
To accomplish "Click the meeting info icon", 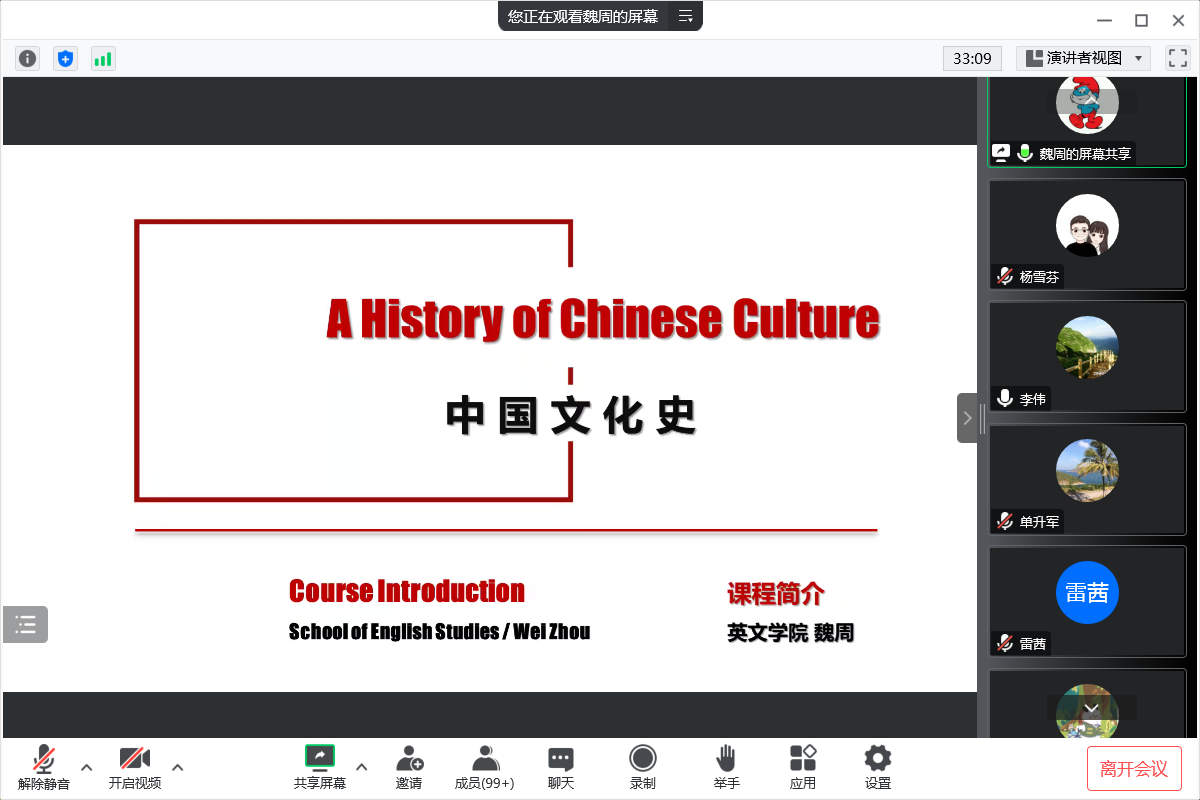I will pyautogui.click(x=27, y=59).
